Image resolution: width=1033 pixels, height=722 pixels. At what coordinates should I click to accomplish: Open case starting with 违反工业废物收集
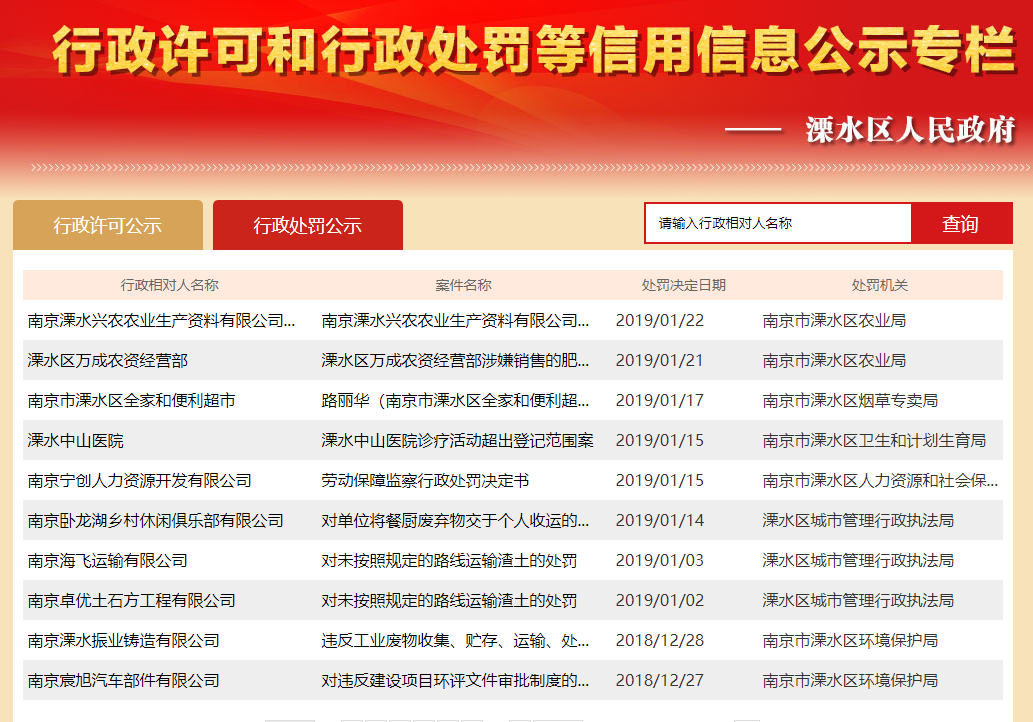click(455, 641)
